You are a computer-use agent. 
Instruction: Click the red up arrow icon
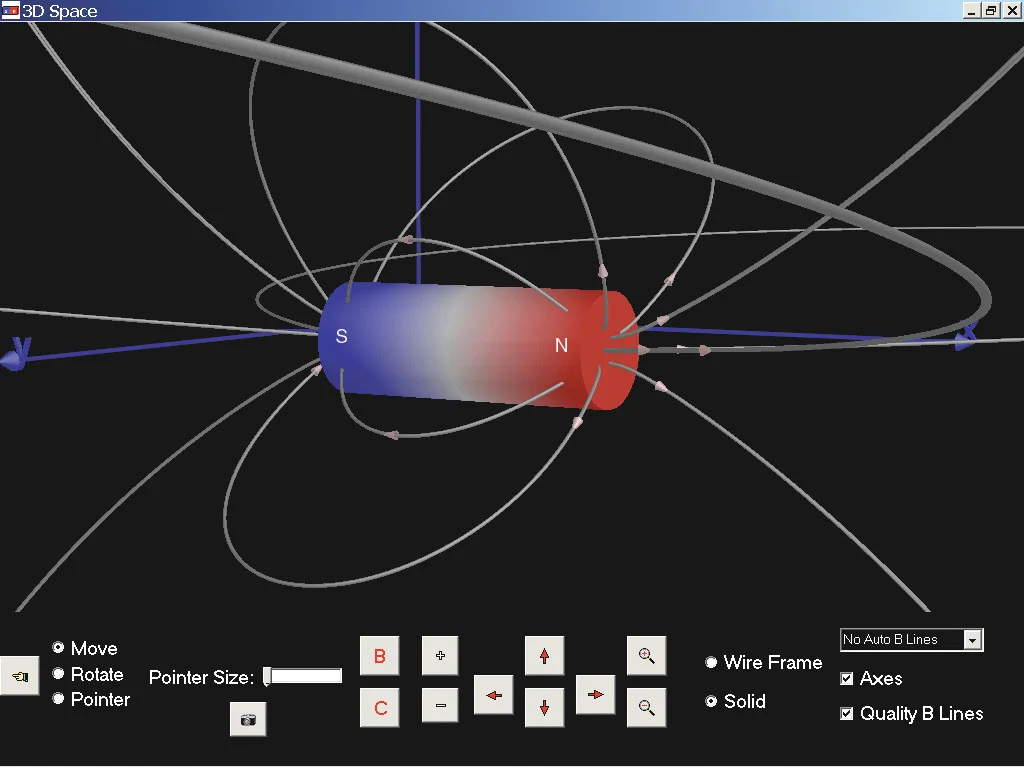coord(544,656)
